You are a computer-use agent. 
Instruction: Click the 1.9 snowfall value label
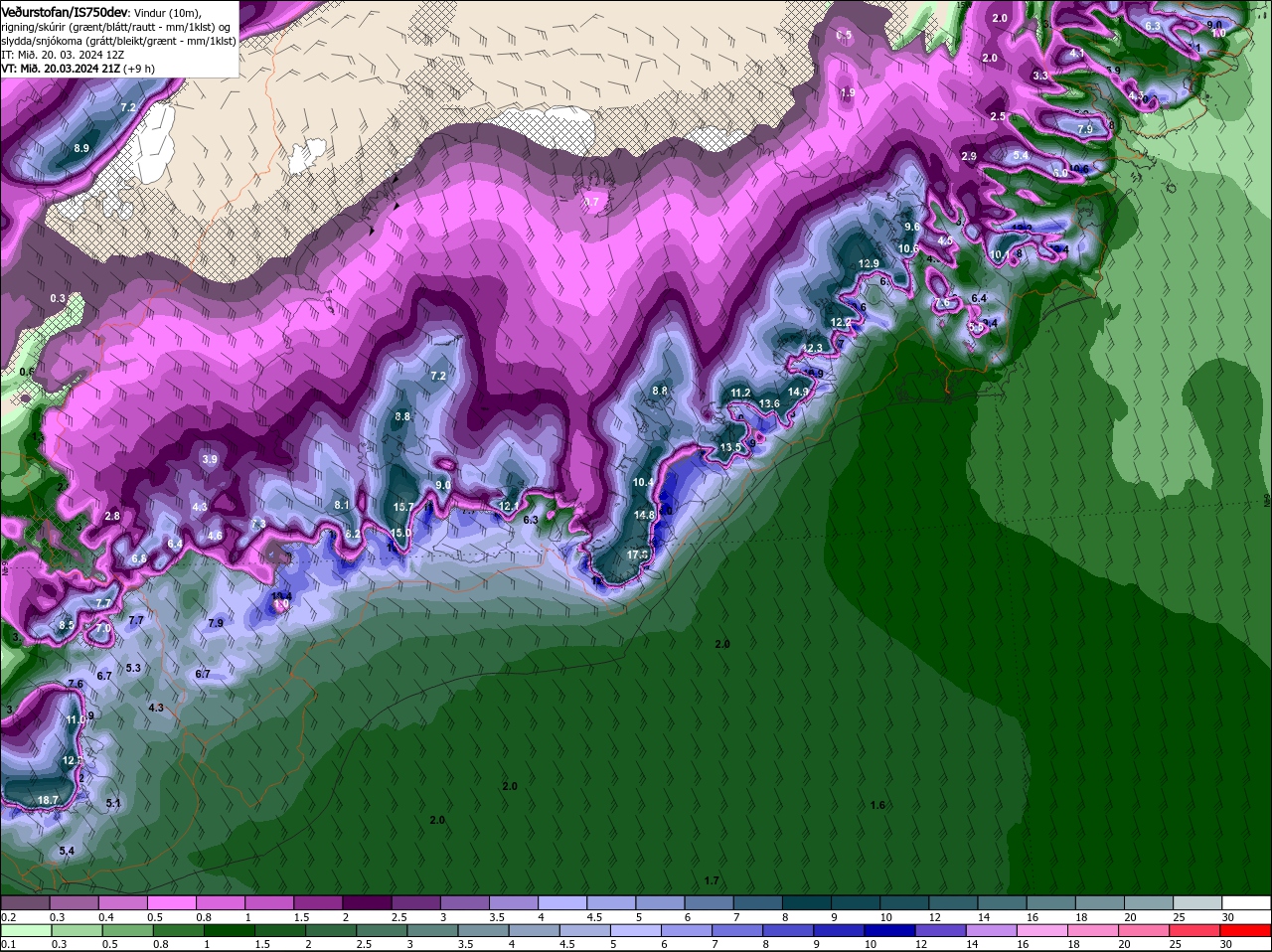coord(848,92)
